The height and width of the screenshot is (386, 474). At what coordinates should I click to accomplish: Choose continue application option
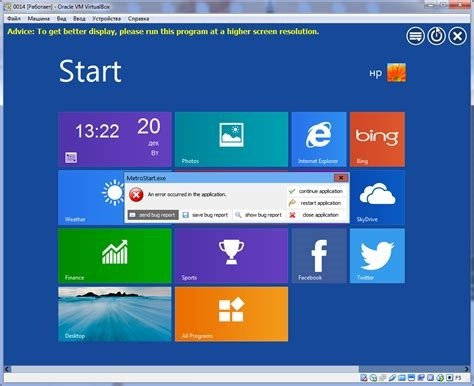pyautogui.click(x=316, y=191)
